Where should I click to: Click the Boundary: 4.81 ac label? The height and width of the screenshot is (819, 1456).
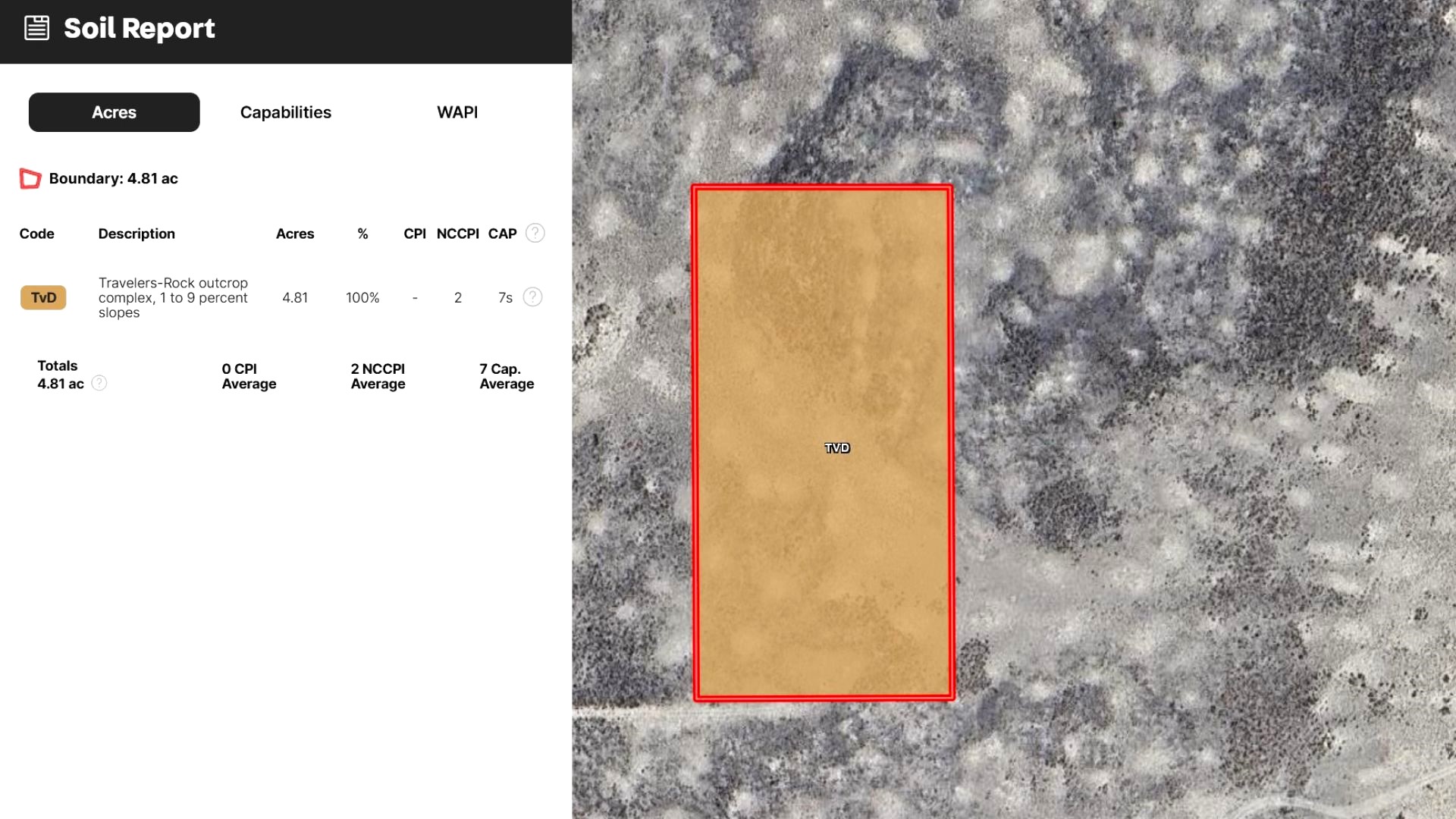[114, 179]
